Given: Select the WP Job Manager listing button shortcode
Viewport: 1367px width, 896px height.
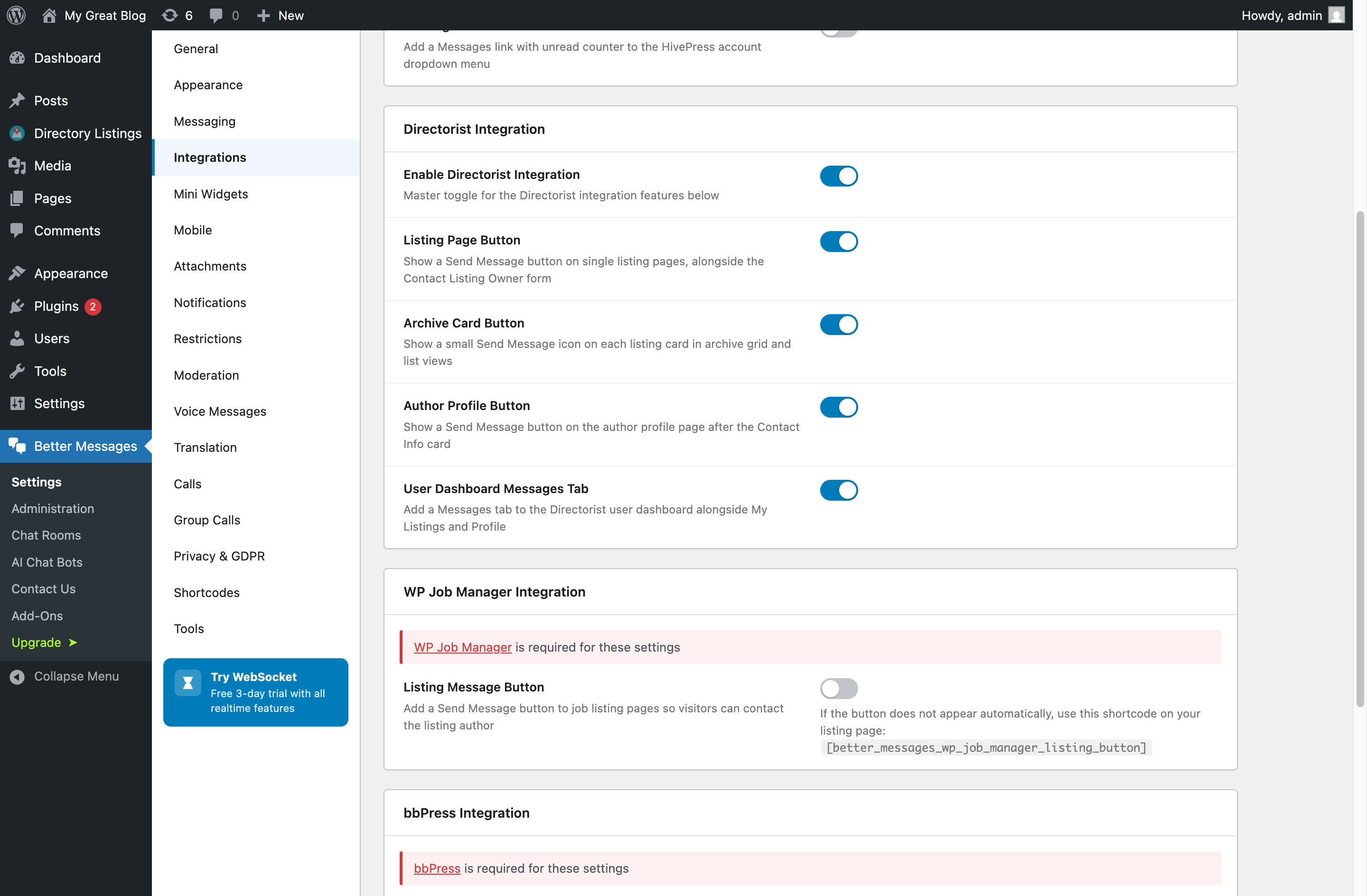Looking at the screenshot, I should 986,747.
